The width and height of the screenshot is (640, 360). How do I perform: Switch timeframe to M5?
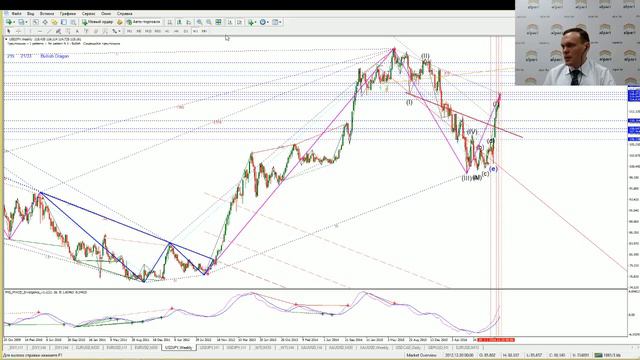138,31
